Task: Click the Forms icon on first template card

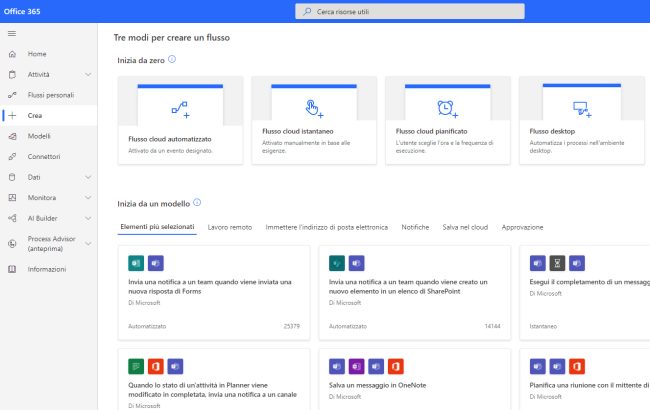Action: pyautogui.click(x=136, y=263)
